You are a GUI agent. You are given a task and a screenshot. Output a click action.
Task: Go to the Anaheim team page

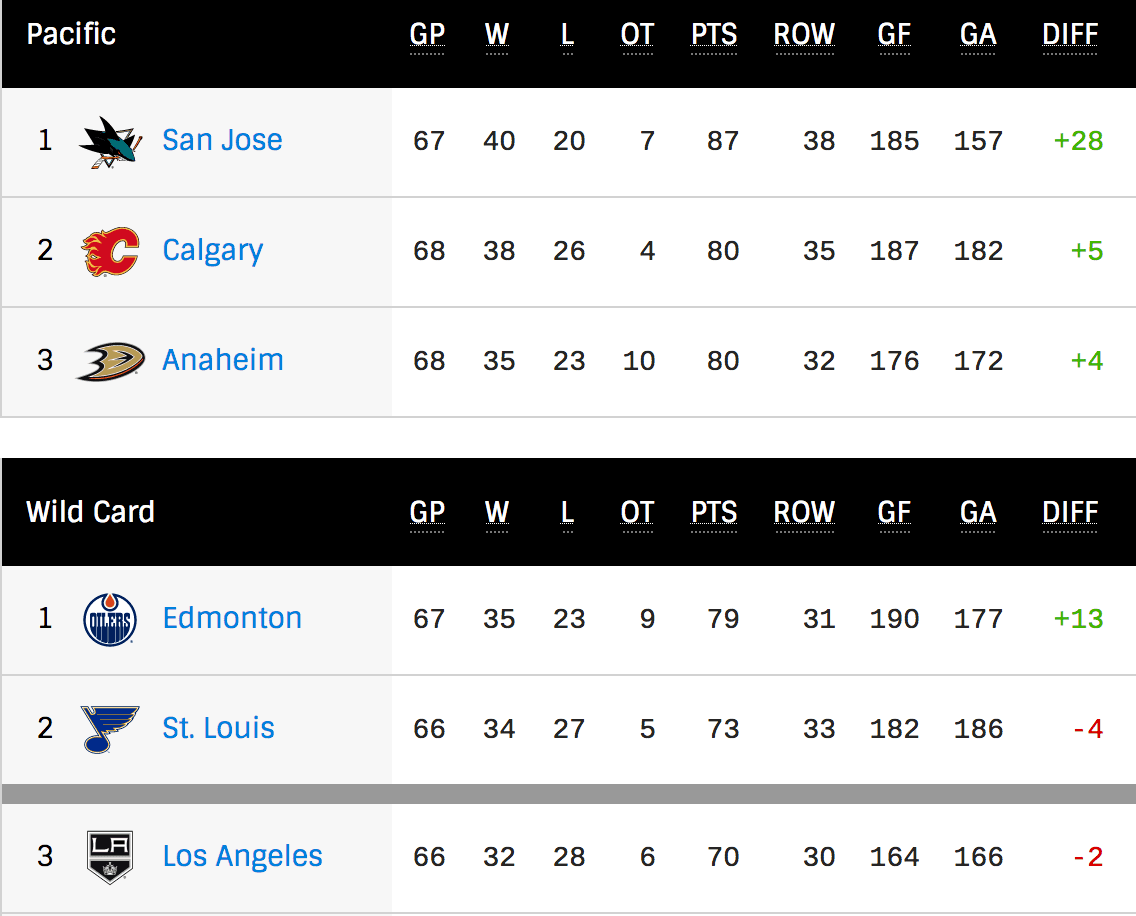223,360
